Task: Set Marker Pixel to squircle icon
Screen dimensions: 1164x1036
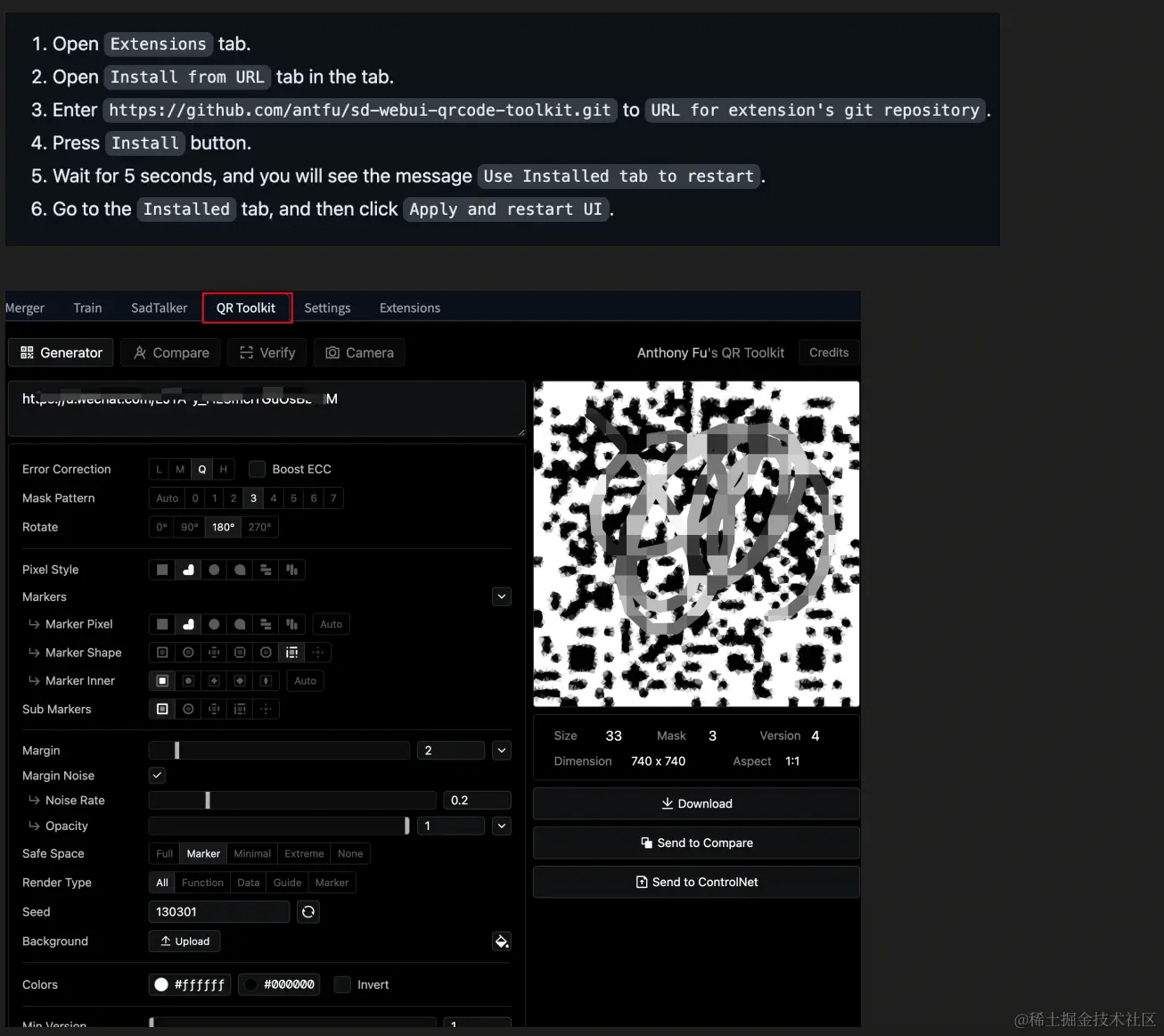Action: (240, 624)
